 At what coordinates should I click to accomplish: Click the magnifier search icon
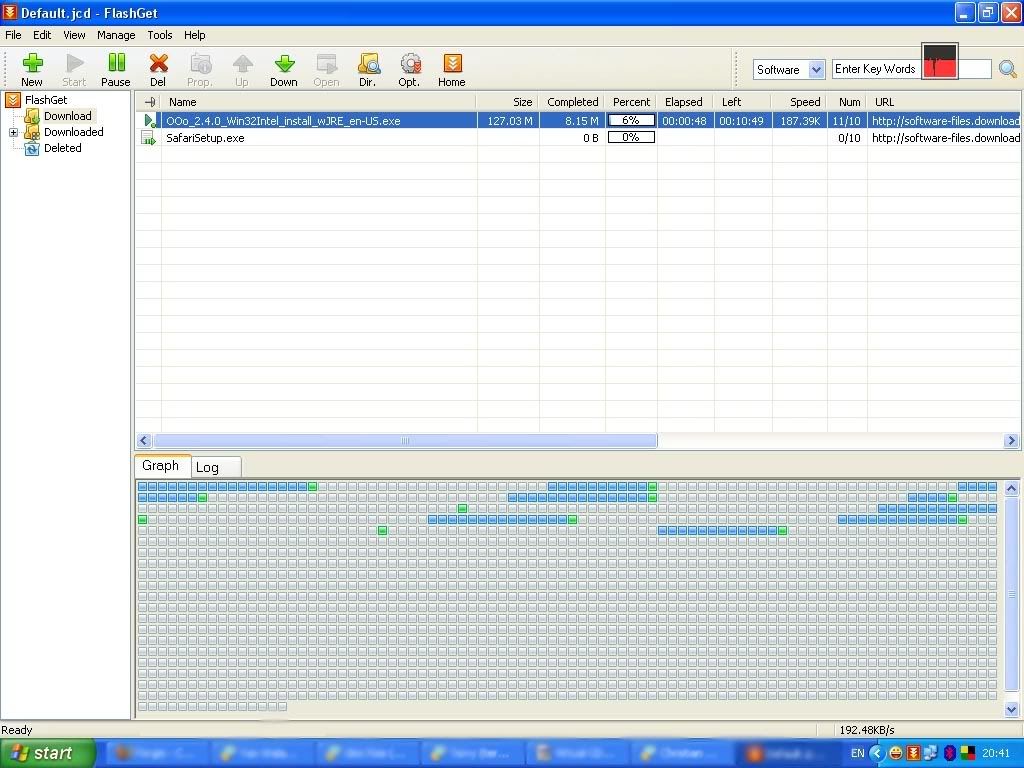point(1008,69)
